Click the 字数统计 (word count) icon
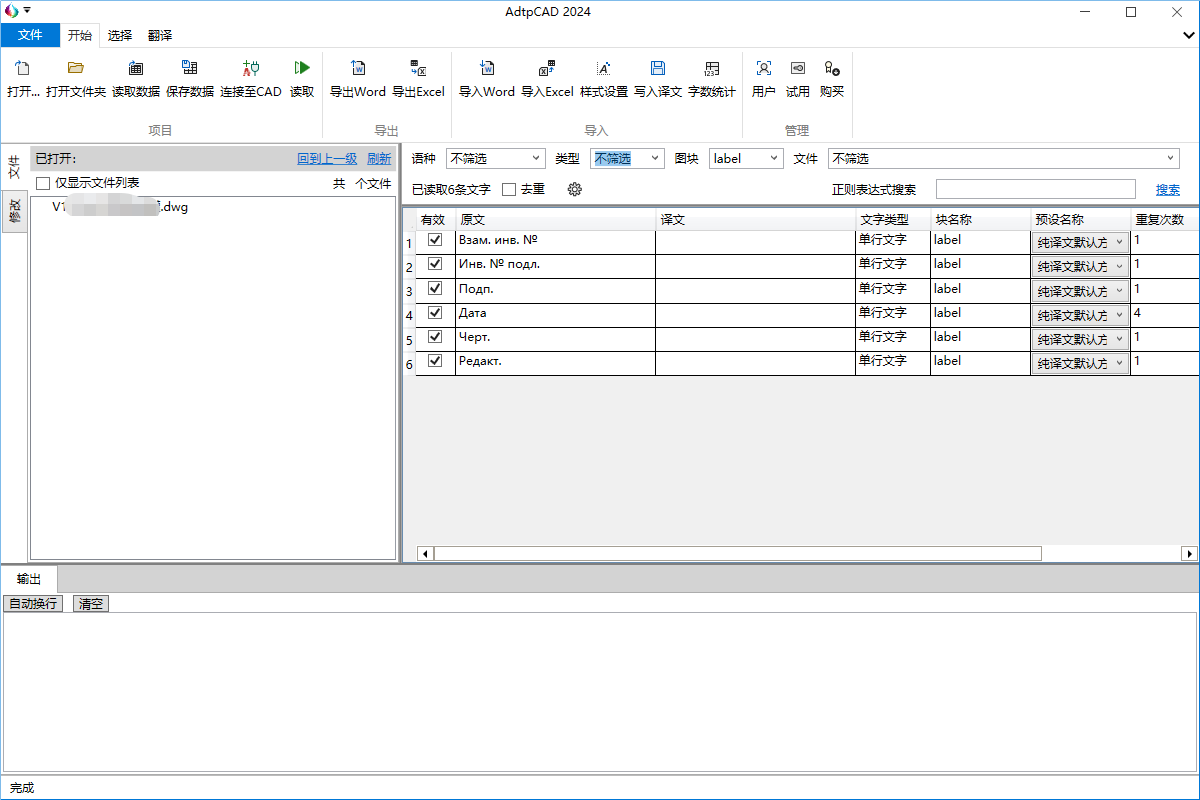This screenshot has width=1200, height=800. pos(711,69)
